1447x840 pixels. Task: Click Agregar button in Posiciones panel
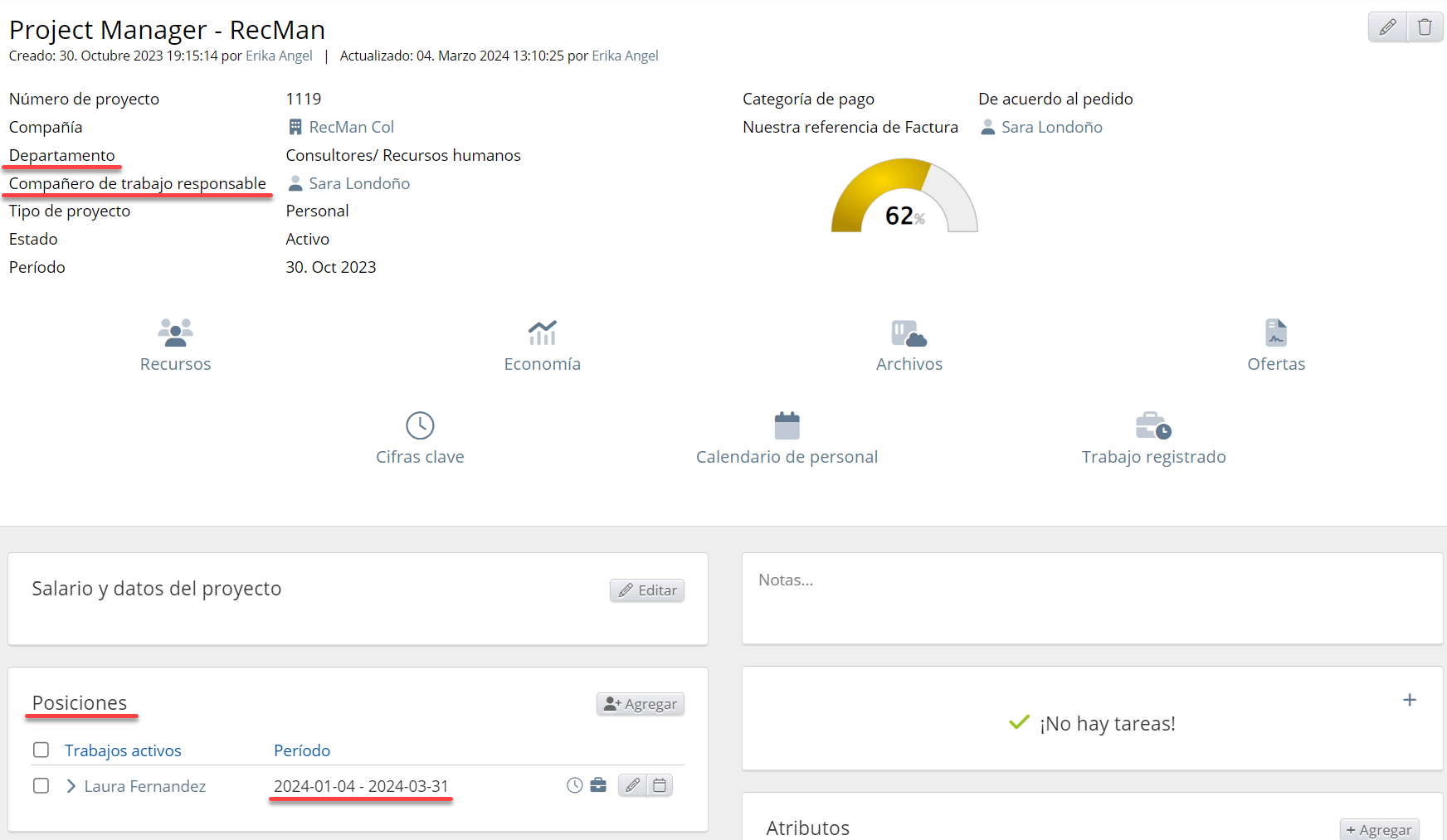[x=641, y=704]
